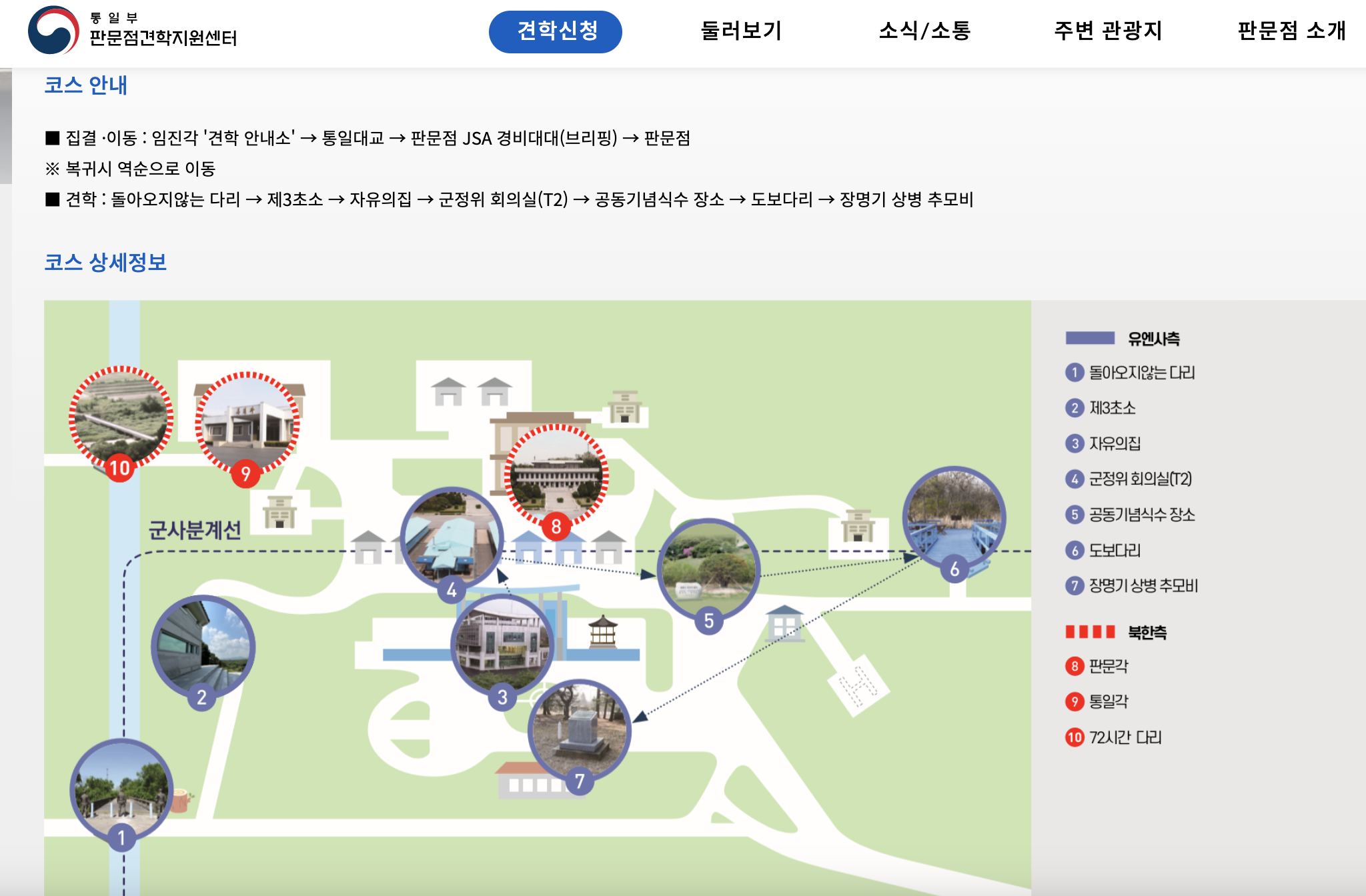Click map marker 2 제3초소 photo
1366x896 pixels.
tap(203, 645)
